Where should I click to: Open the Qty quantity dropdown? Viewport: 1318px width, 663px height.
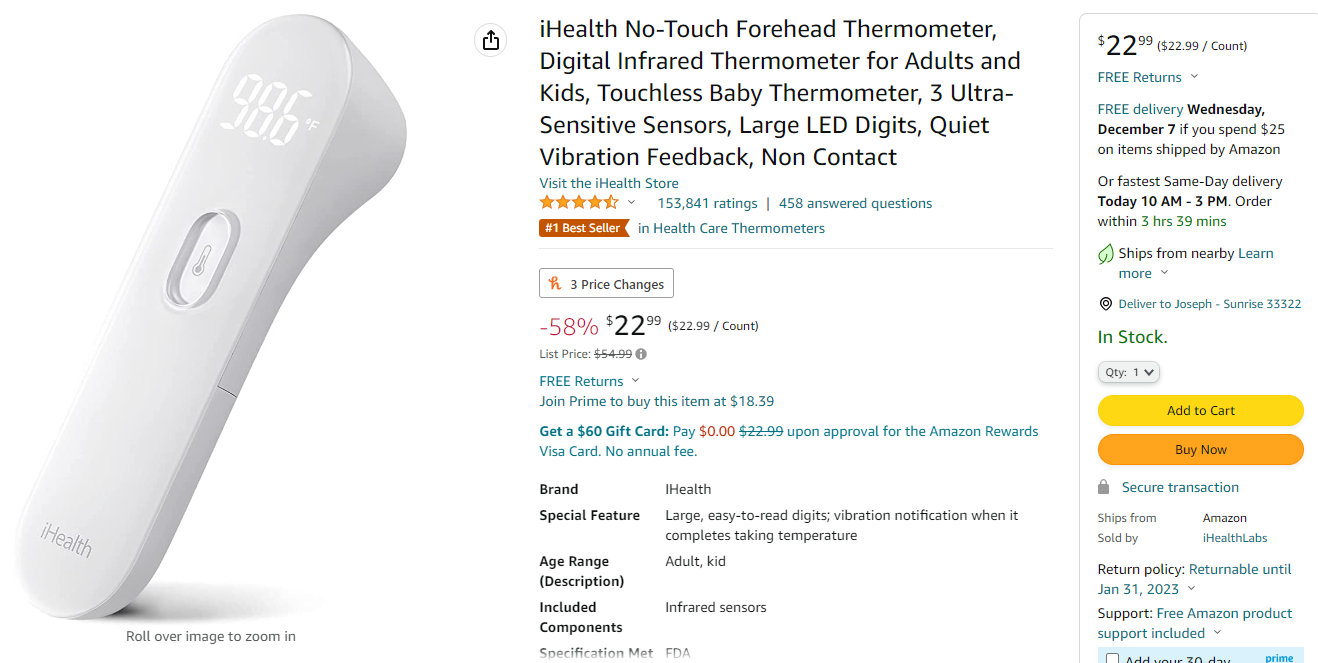[x=1129, y=372]
